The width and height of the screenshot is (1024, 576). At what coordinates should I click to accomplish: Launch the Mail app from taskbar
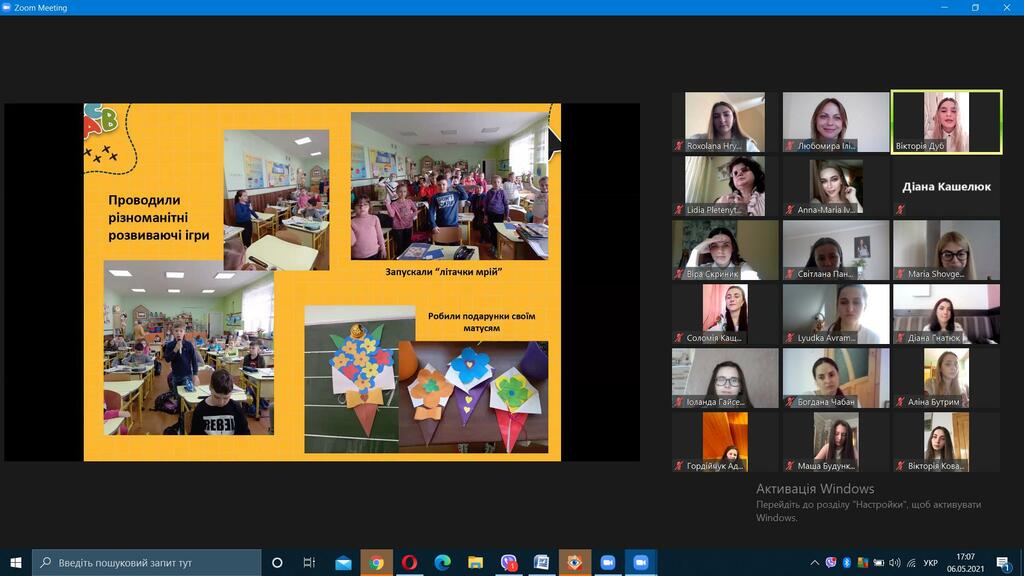tap(343, 562)
